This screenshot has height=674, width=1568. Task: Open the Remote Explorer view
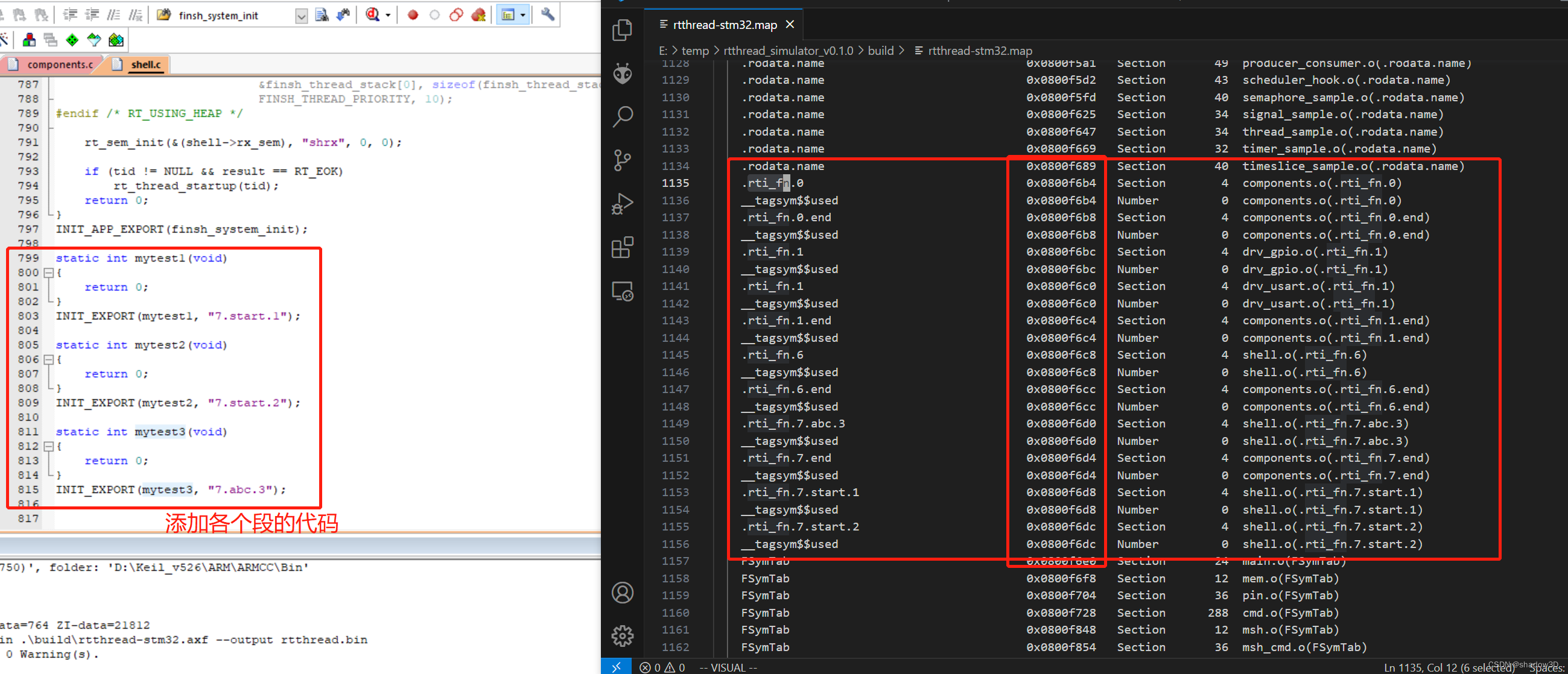[x=622, y=291]
